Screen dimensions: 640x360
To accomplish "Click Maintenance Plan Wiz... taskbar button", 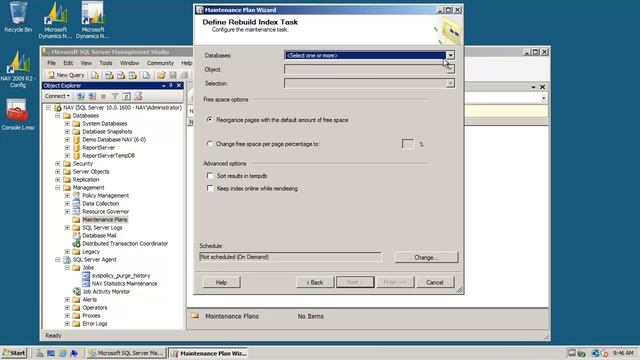I will (208, 353).
